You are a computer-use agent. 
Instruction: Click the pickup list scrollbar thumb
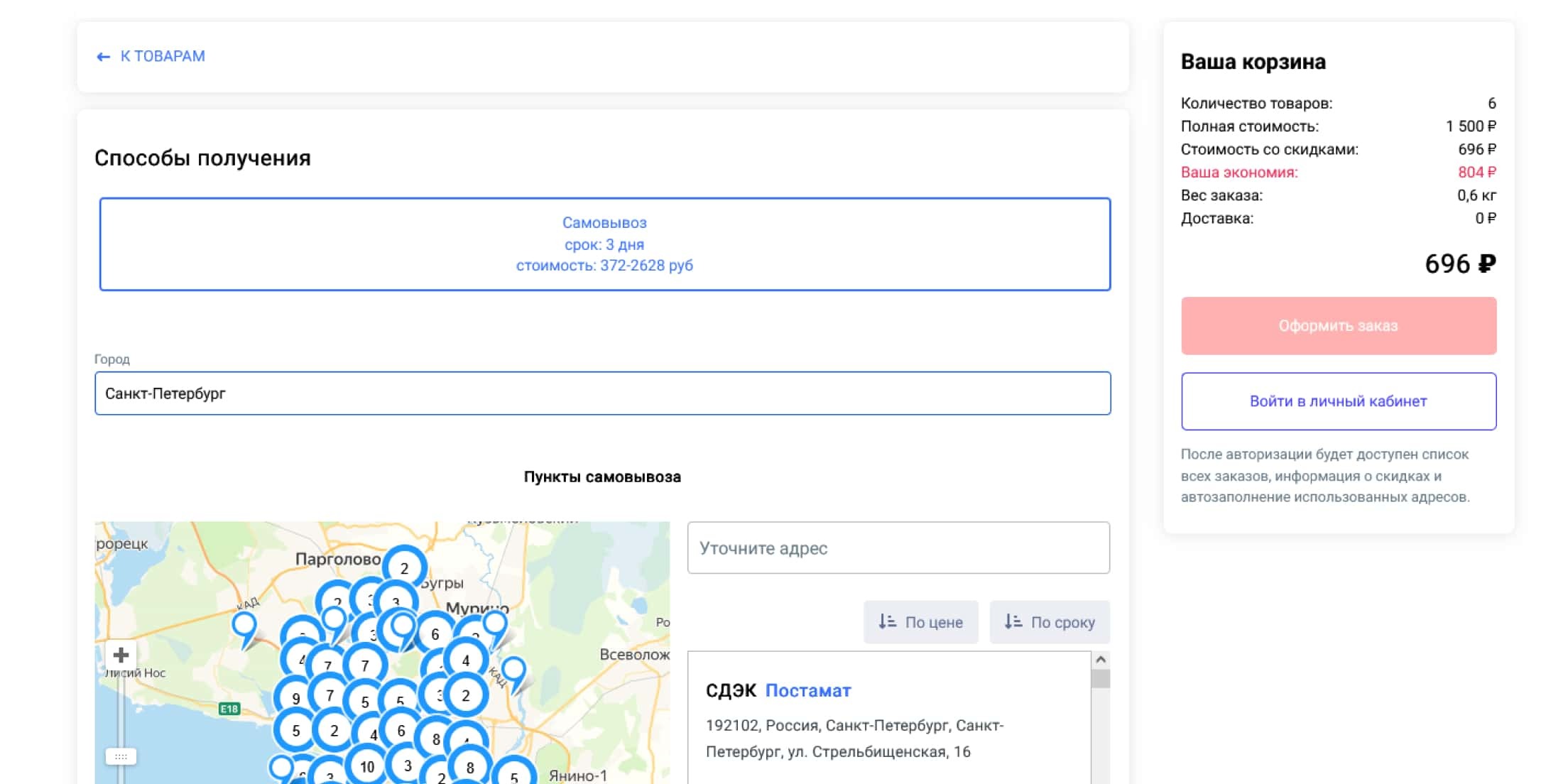(1101, 679)
